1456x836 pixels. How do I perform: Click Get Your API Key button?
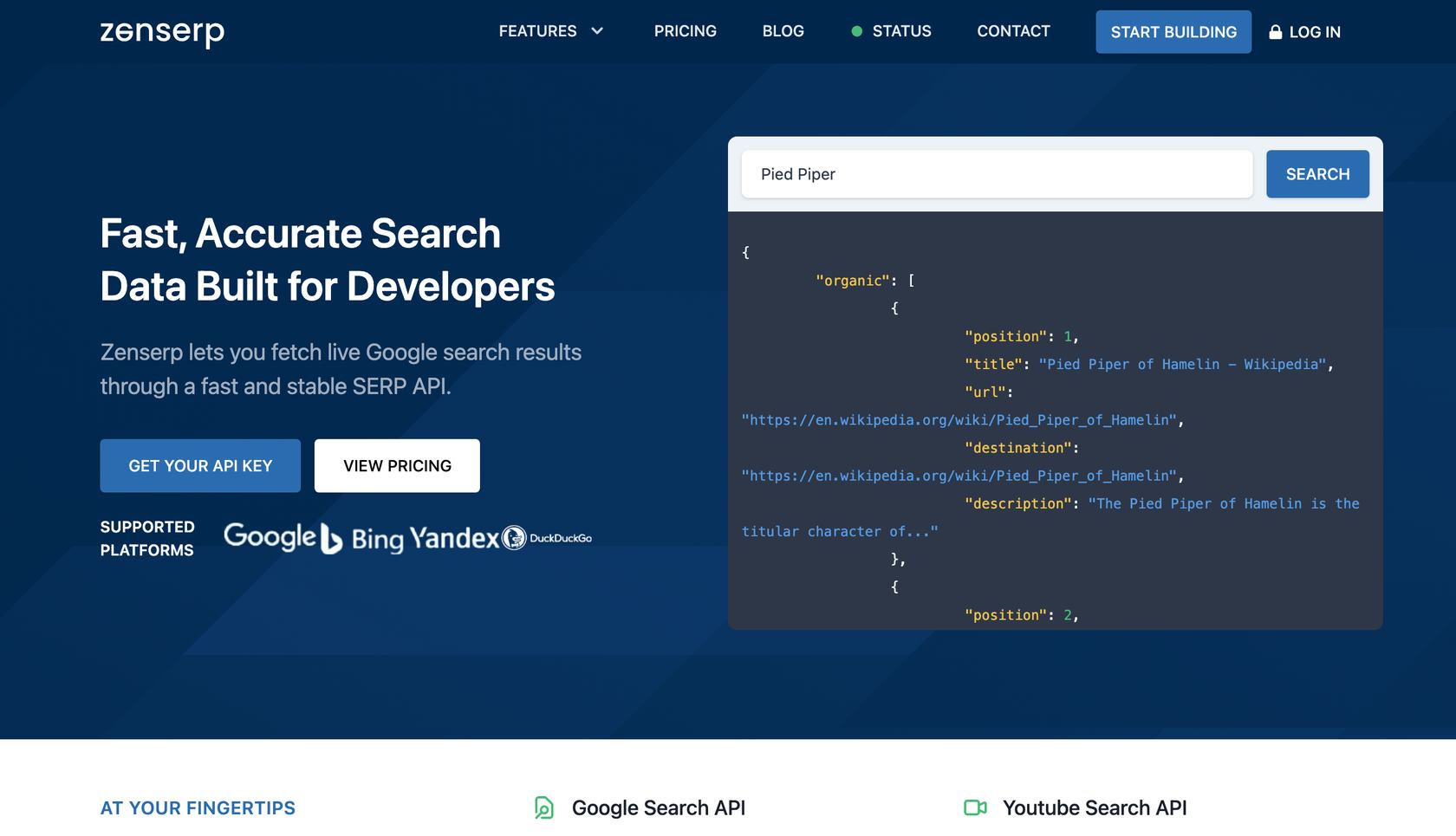pos(200,466)
